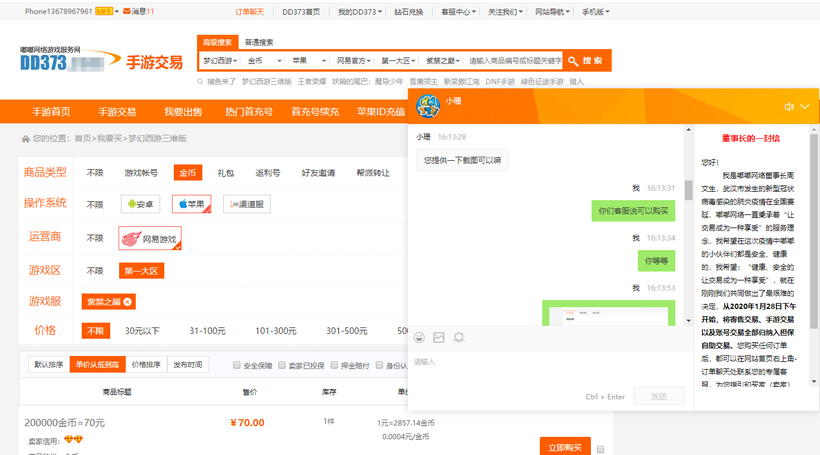Image resolution: width=820 pixels, height=455 pixels.
Task: Switch to 高级搜索 tab
Action: (x=218, y=42)
